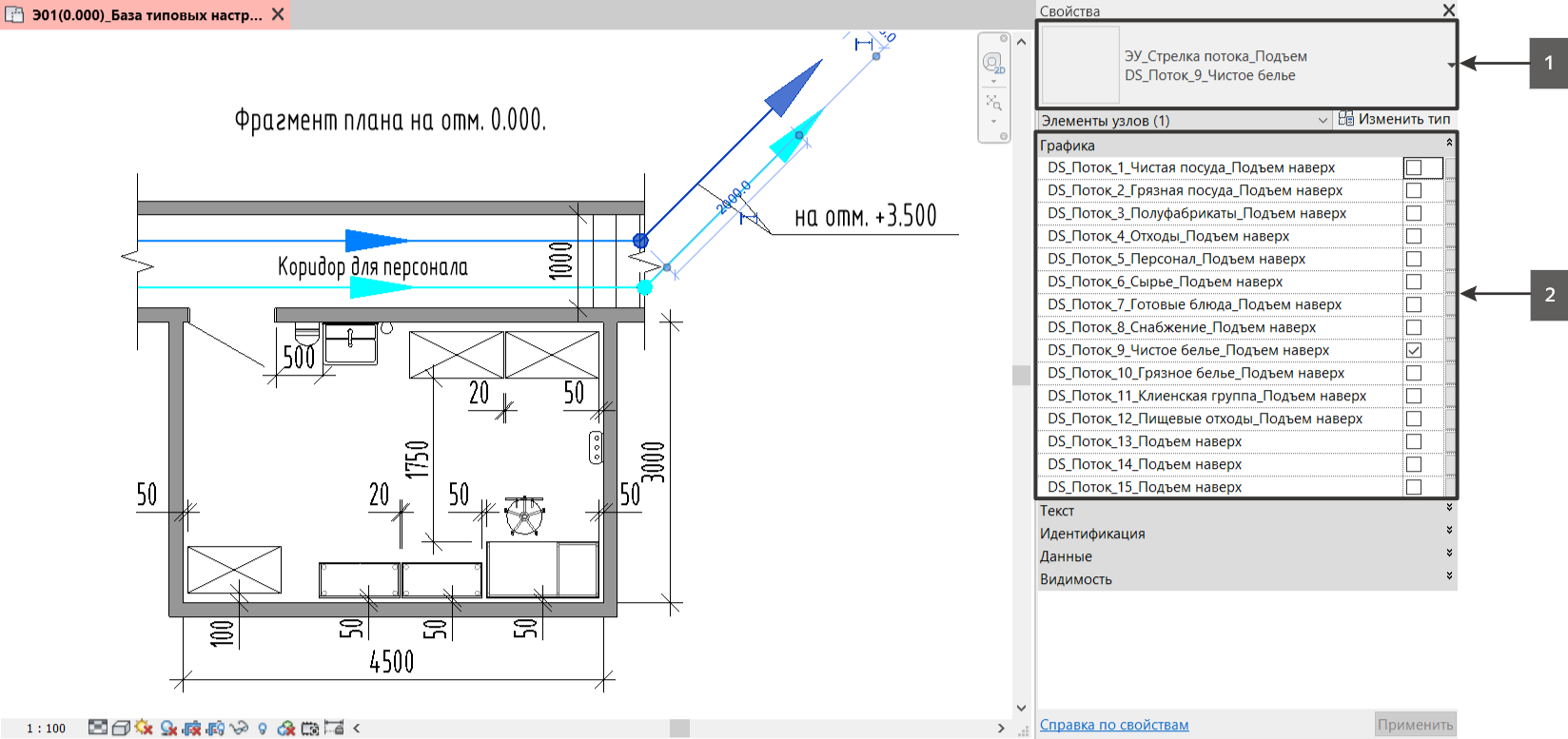Viewport: 1568px width, 739px height.
Task: Check DS_Поток_15_Подъем наверх box
Action: (1414, 487)
